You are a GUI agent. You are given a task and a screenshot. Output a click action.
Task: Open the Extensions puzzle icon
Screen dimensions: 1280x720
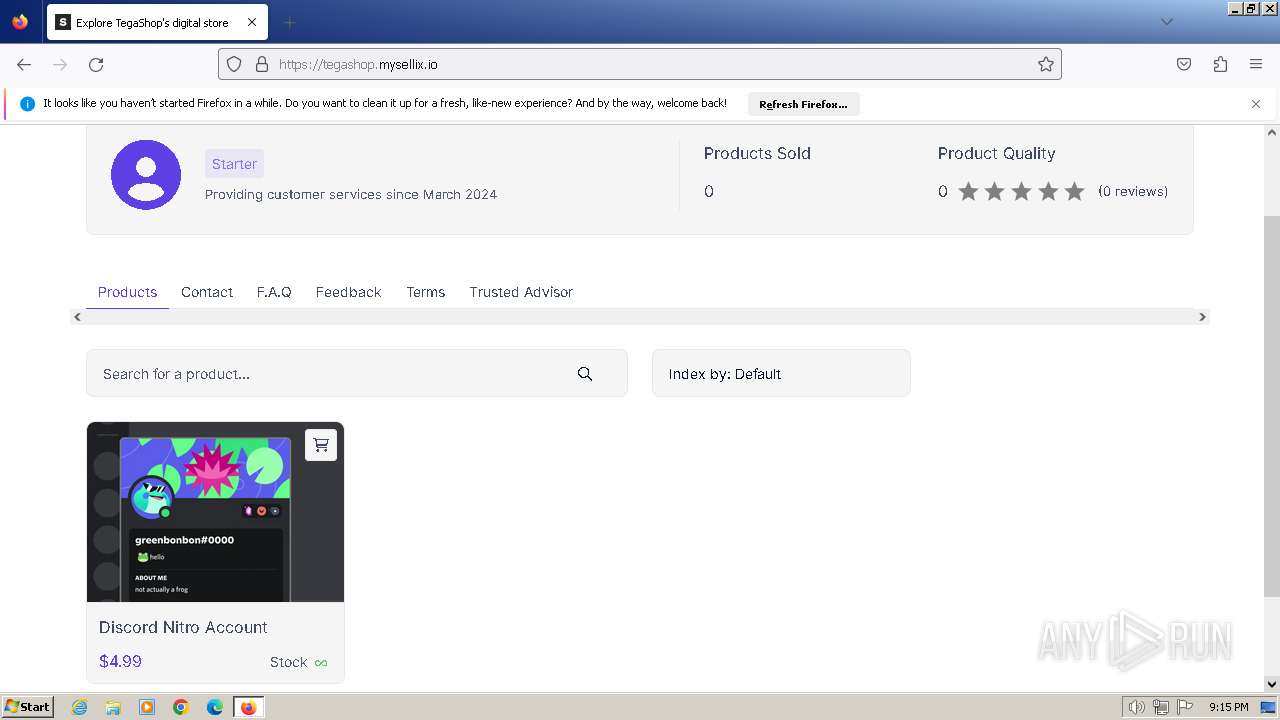point(1220,64)
